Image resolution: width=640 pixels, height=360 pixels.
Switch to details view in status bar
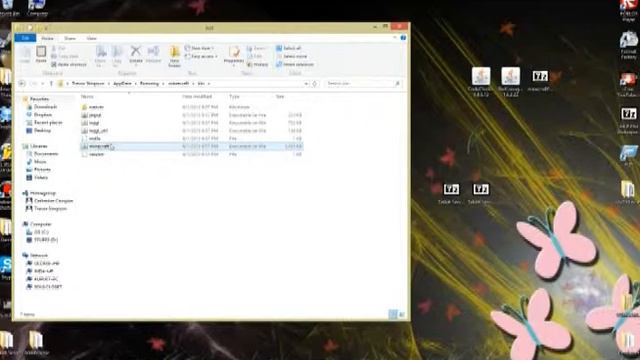click(393, 314)
